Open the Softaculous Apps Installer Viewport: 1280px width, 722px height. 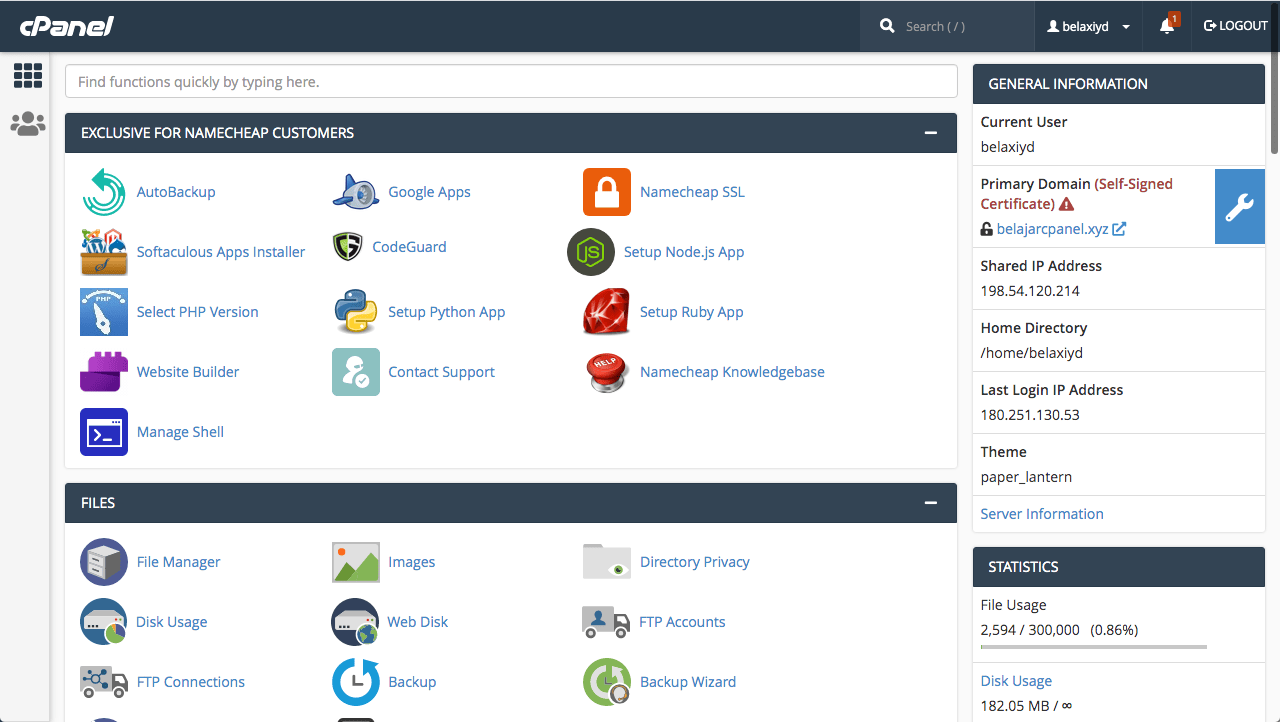click(x=220, y=251)
